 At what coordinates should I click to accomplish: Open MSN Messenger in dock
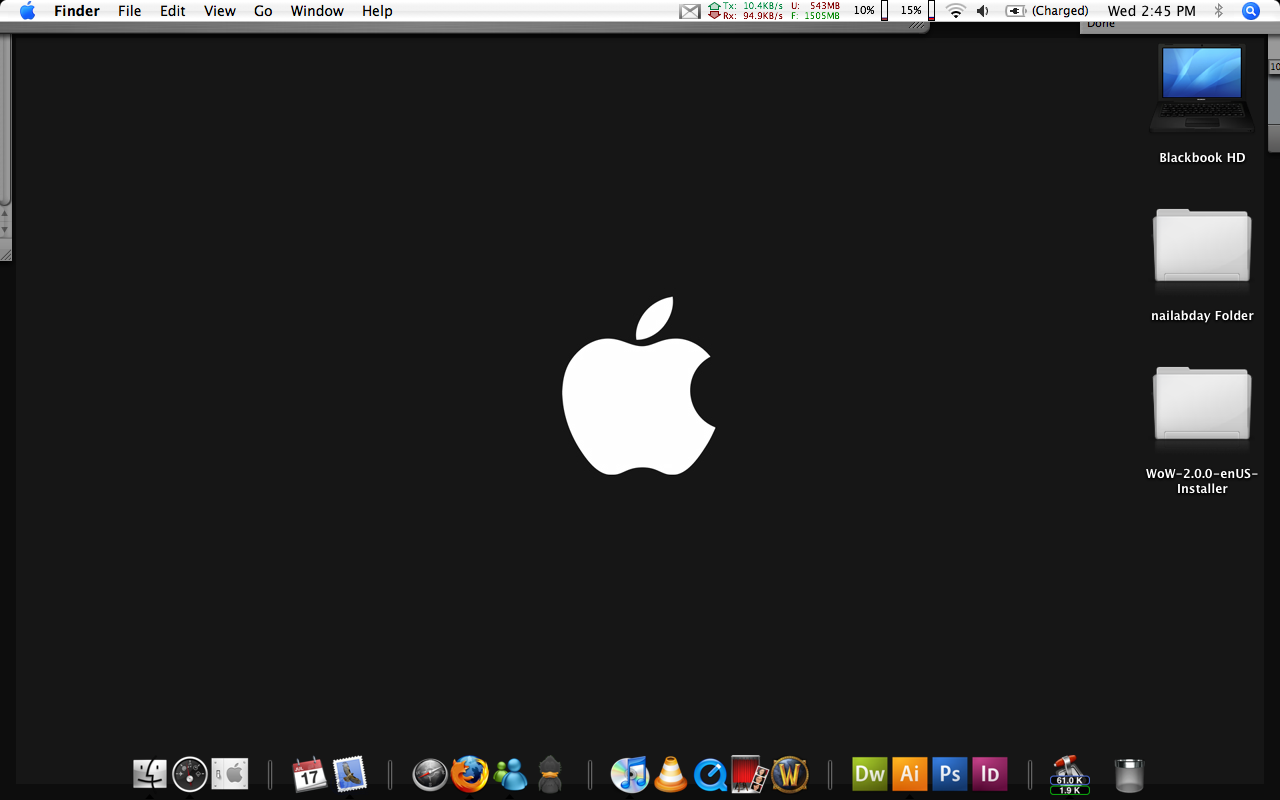coord(510,773)
